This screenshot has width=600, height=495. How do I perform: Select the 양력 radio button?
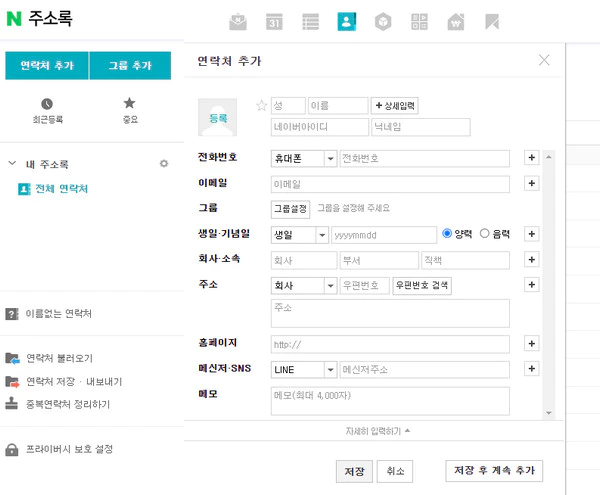tap(447, 234)
